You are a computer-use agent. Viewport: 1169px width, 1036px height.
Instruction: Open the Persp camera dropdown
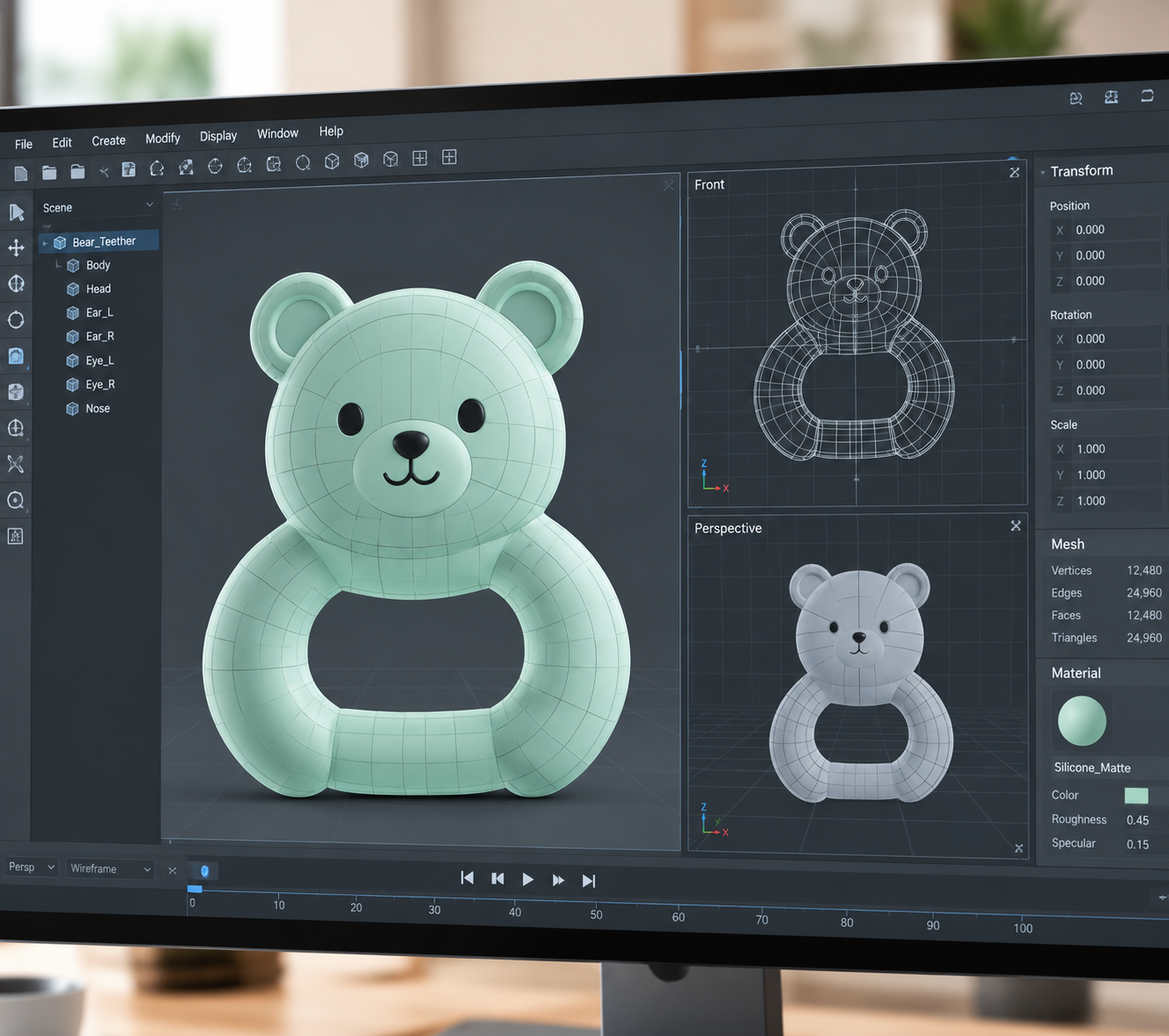(32, 867)
